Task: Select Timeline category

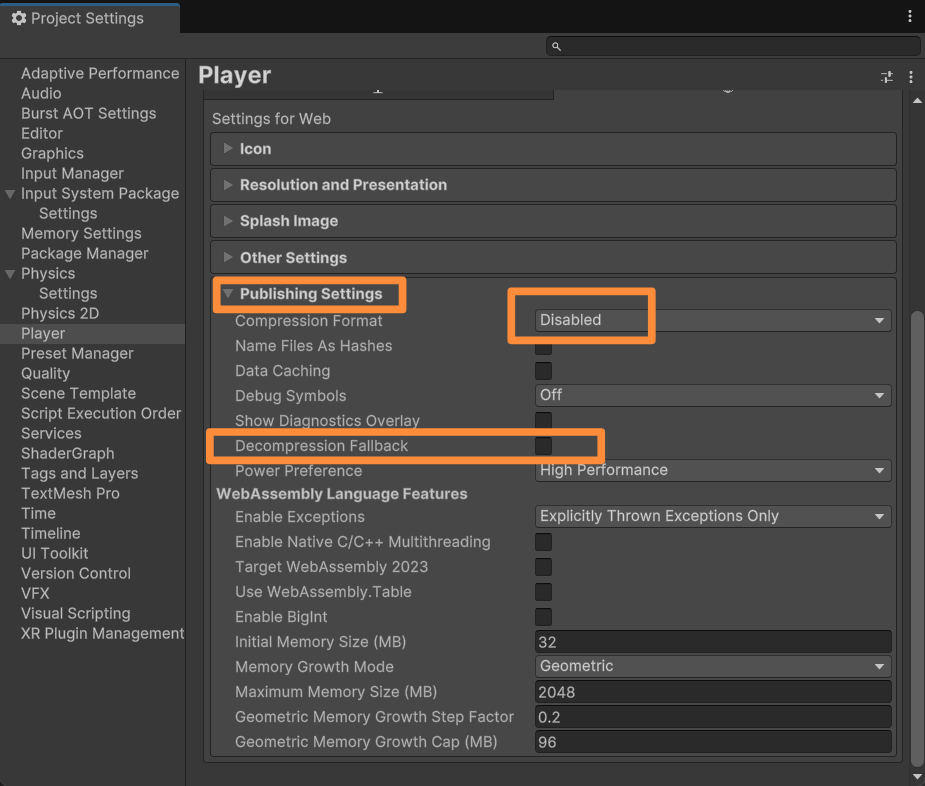Action: click(x=51, y=533)
